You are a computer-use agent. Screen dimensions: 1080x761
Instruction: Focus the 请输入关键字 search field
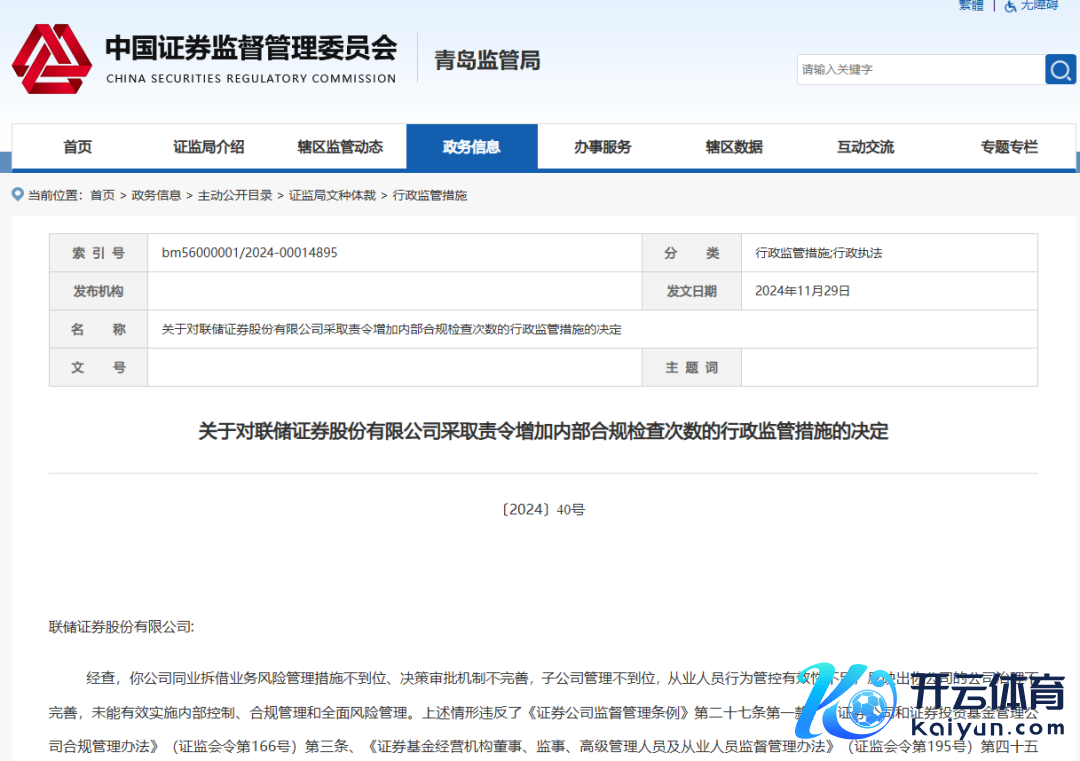[920, 69]
